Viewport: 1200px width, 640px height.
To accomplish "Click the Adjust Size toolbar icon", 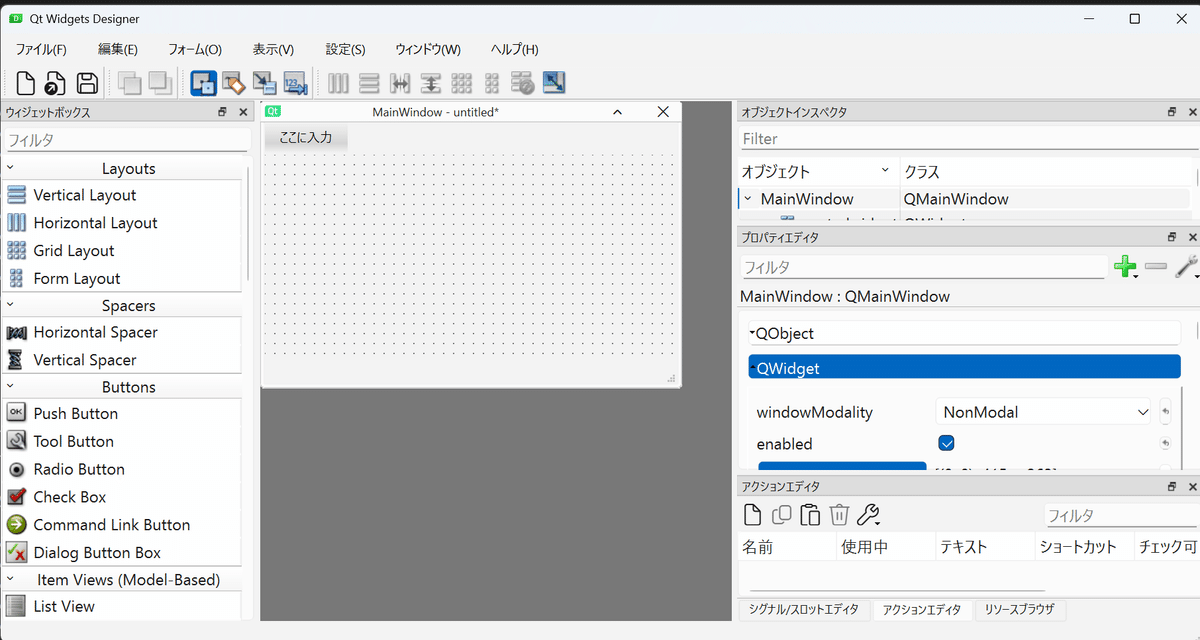I will point(554,83).
